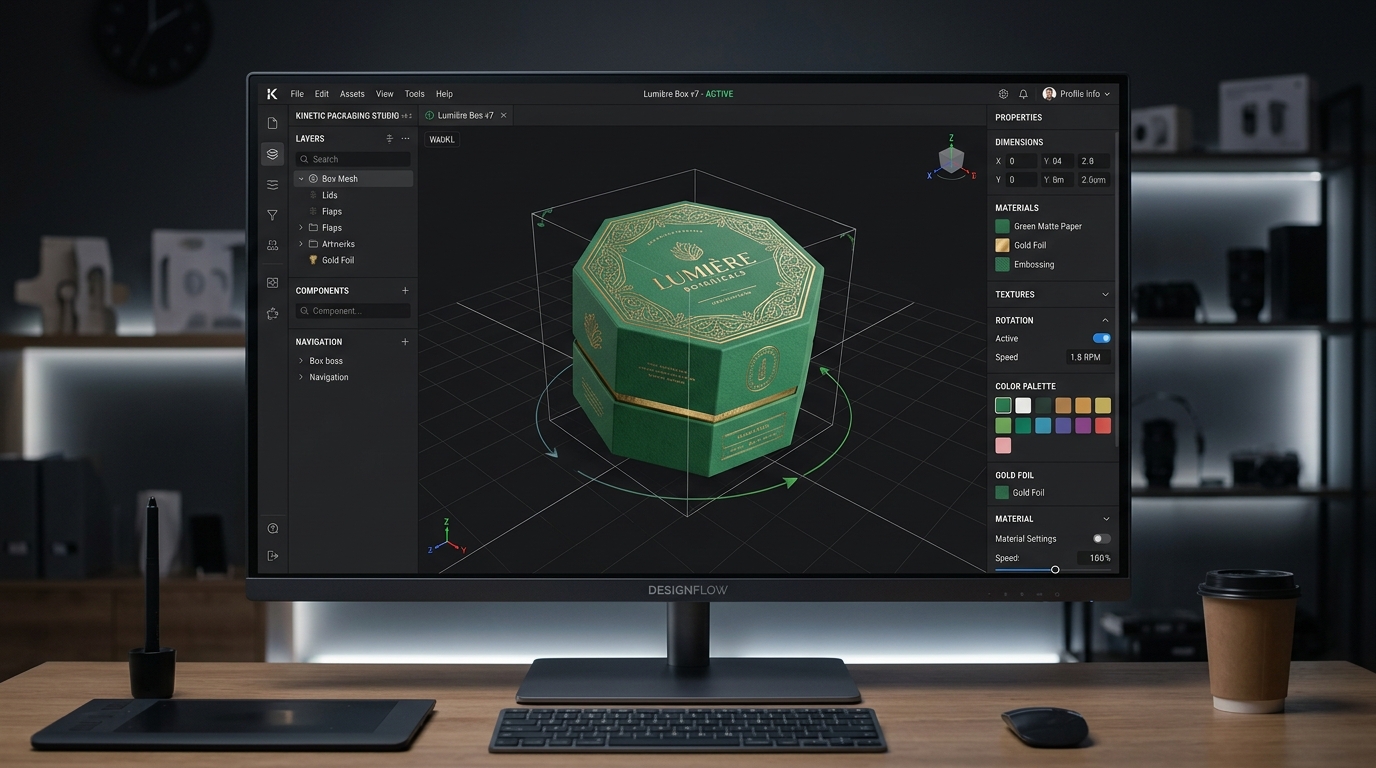1376x768 pixels.
Task: Open the help question mark icon
Action: [x=272, y=528]
